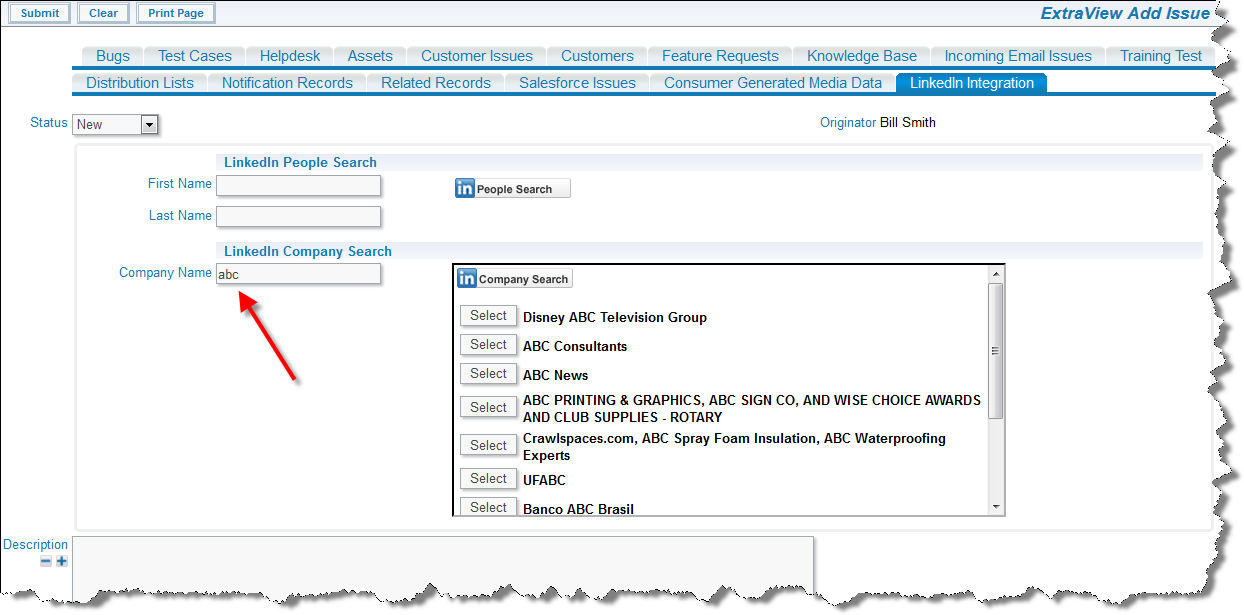1244x615 pixels.
Task: Open Consumer Generated Media Data tab
Action: [x=773, y=83]
